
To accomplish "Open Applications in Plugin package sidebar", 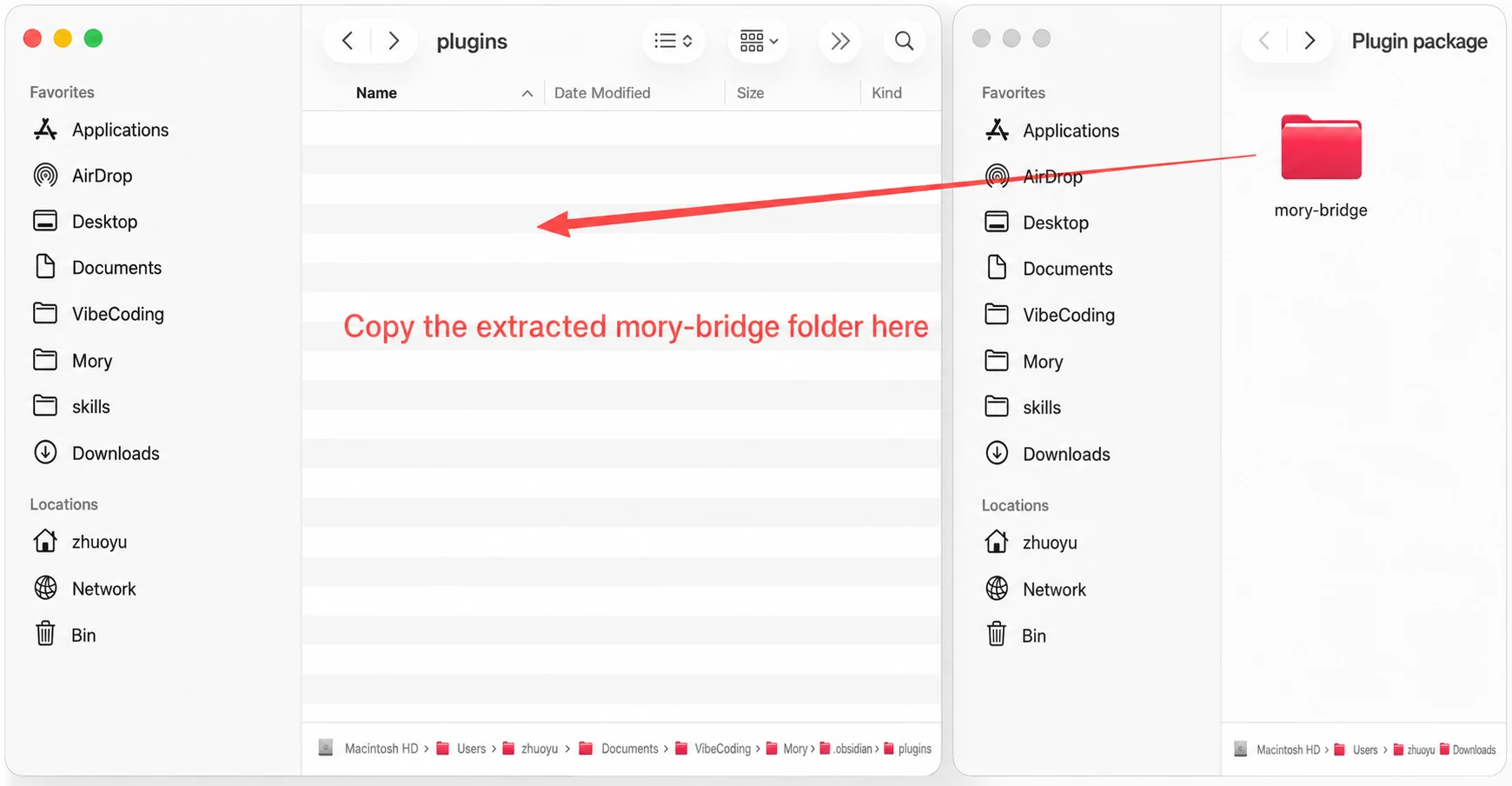I will [1052, 130].
